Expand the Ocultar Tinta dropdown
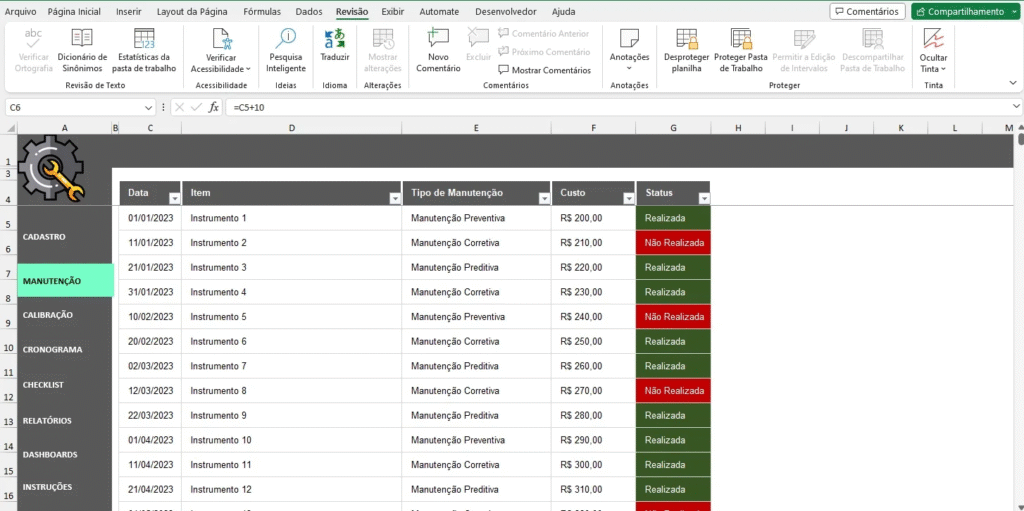Screen dimensions: 1024x511 coord(943,70)
